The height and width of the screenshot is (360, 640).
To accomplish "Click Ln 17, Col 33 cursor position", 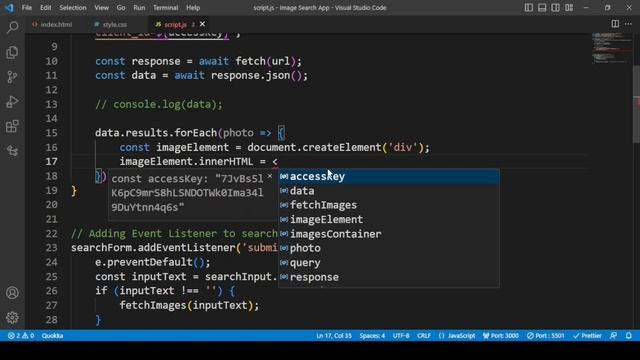I will tap(333, 336).
